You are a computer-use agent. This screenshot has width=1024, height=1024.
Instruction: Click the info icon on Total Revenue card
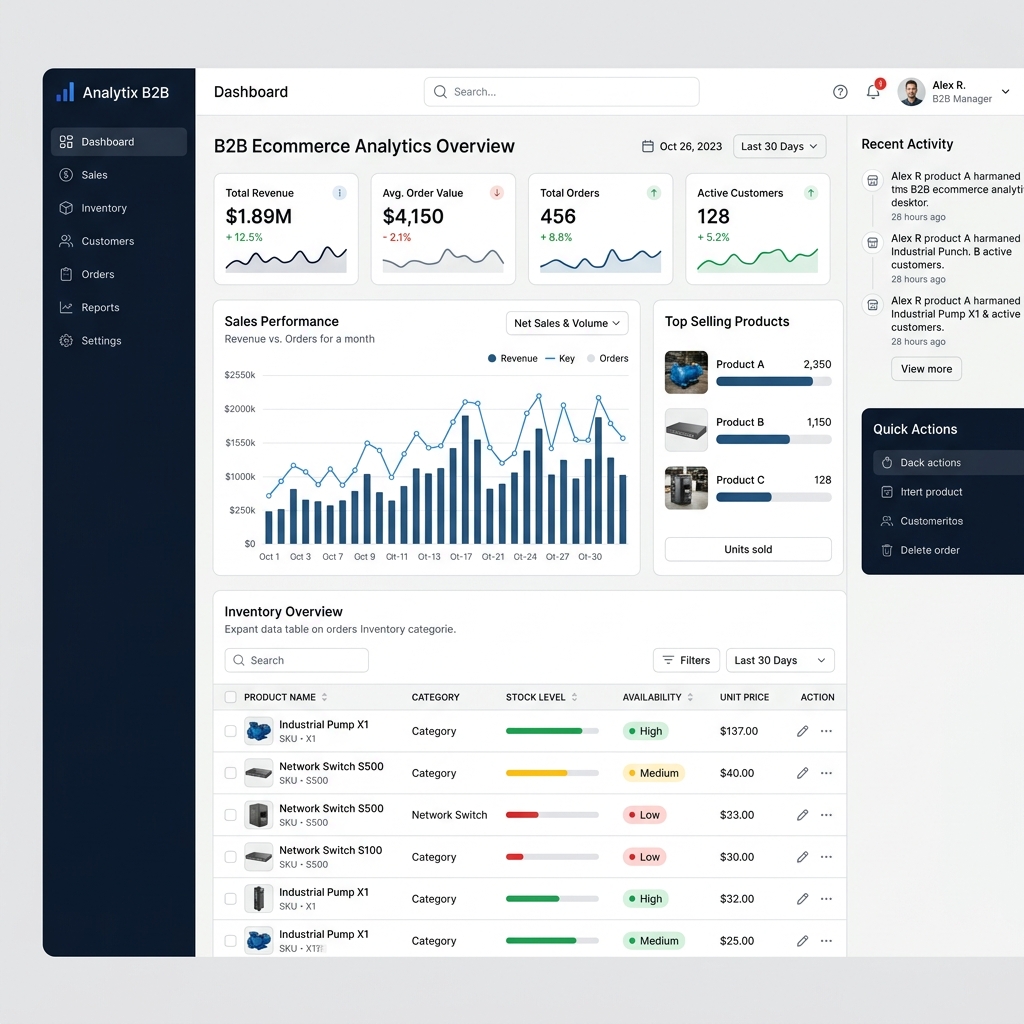point(340,193)
